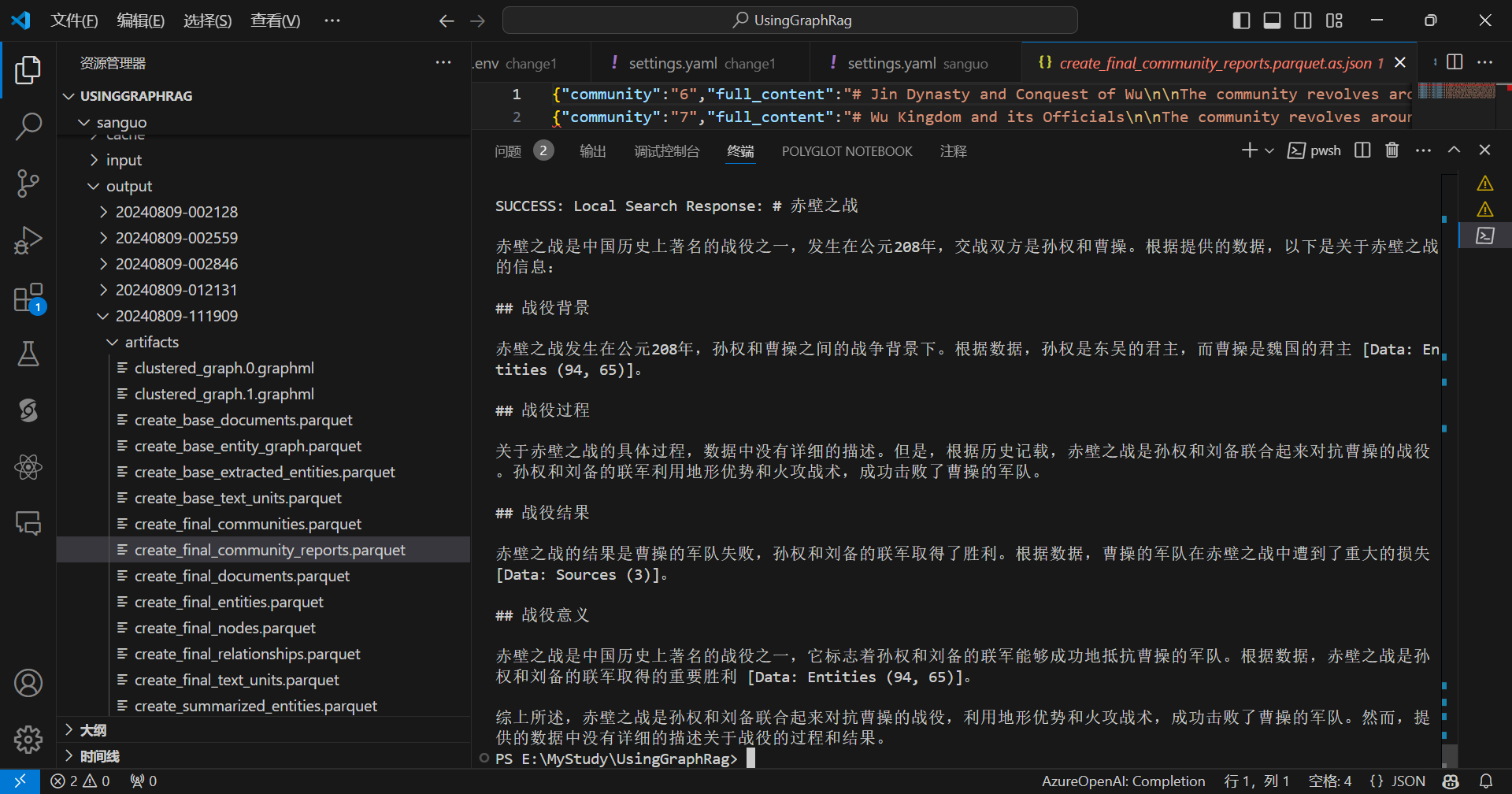Open the Testing flask view
This screenshot has width=1512, height=794.
click(28, 354)
